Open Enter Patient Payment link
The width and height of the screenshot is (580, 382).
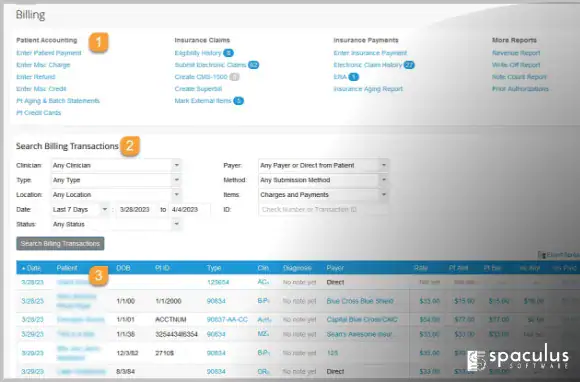(x=49, y=53)
